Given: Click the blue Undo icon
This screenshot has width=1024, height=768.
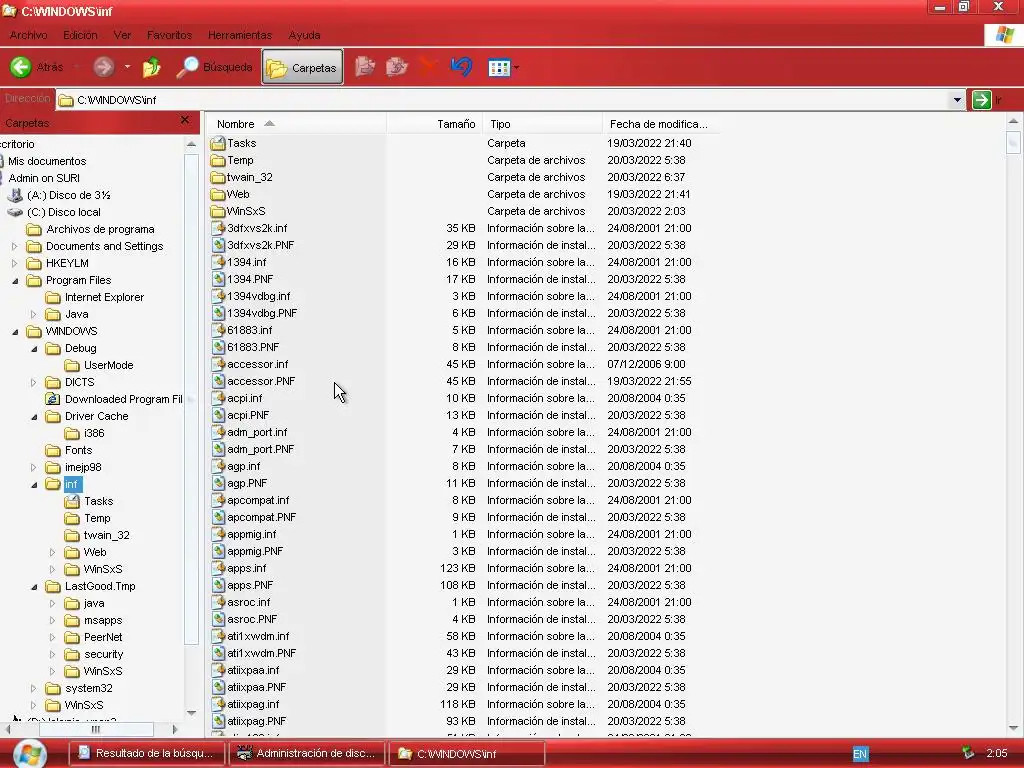Looking at the screenshot, I should click(462, 67).
